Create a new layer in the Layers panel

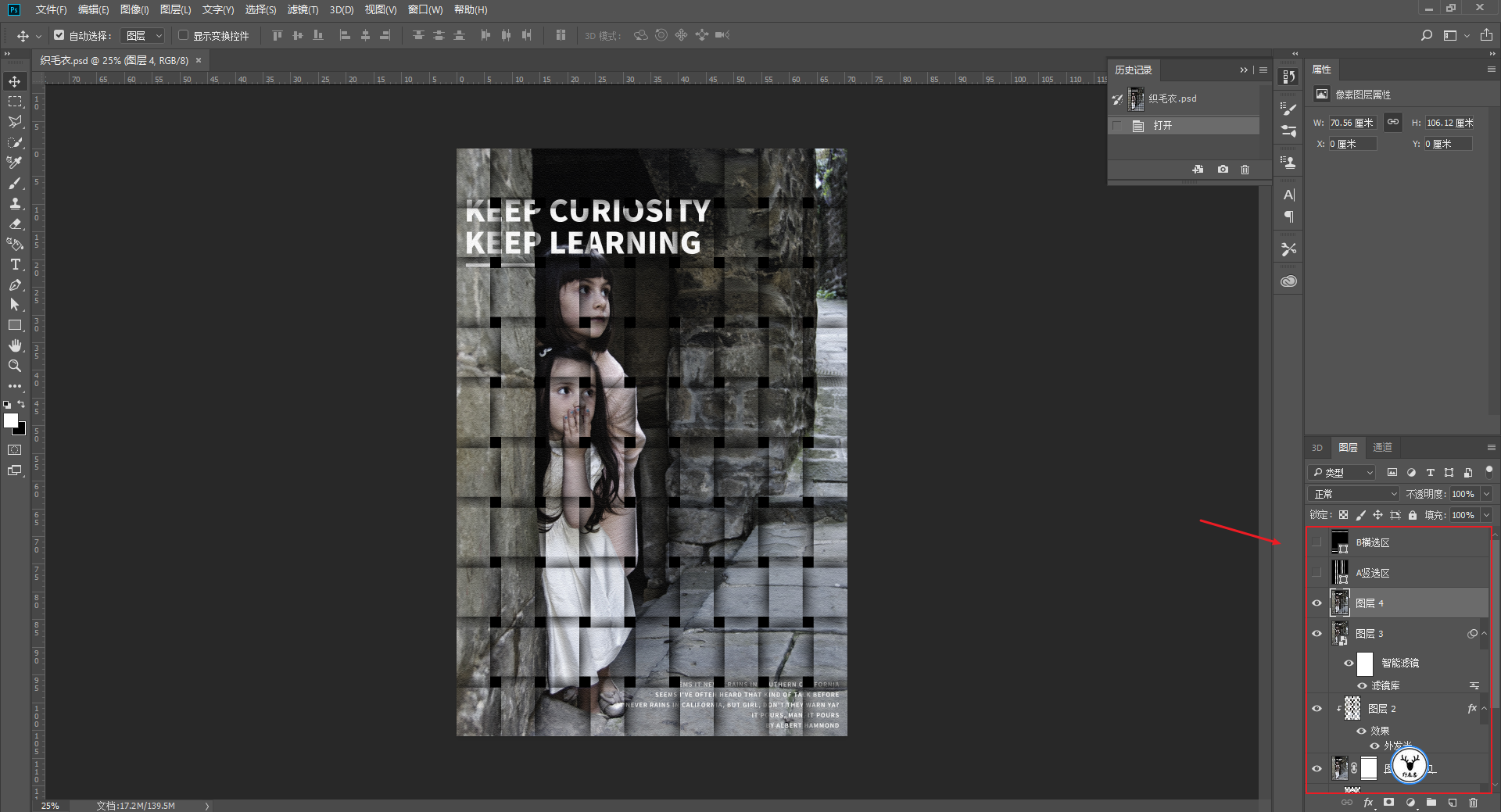tap(1452, 803)
